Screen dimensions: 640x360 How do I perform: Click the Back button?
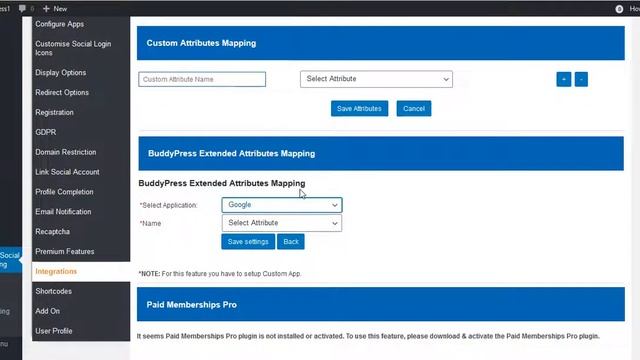click(x=291, y=242)
